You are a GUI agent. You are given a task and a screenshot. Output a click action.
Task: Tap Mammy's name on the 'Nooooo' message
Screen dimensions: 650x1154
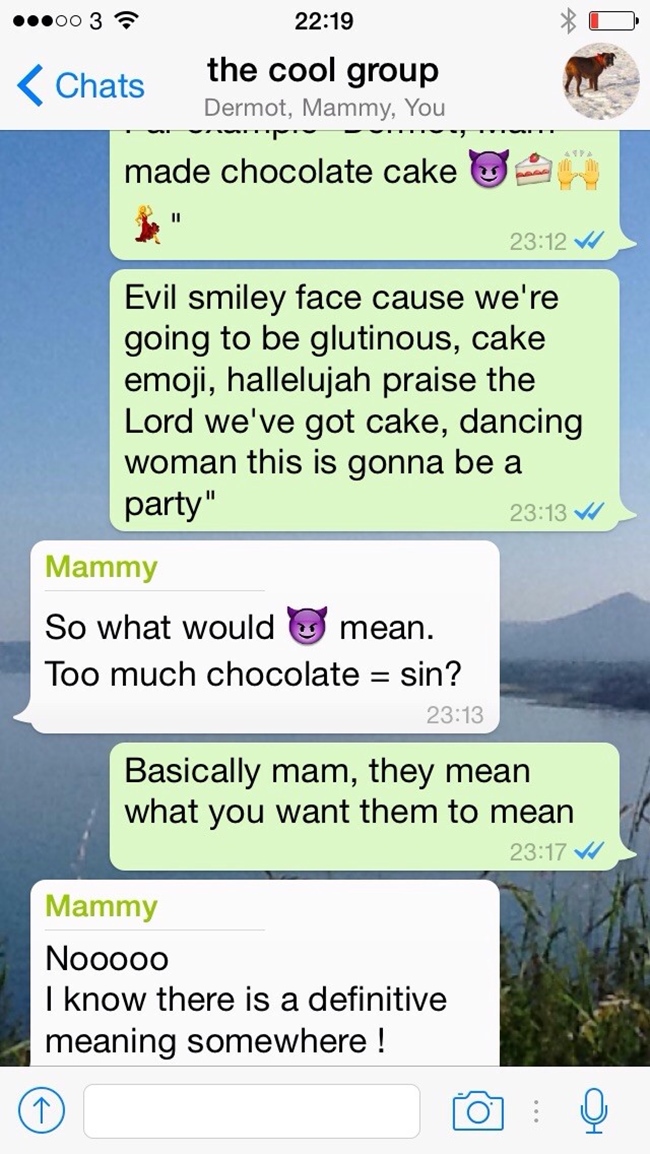pyautogui.click(x=101, y=906)
